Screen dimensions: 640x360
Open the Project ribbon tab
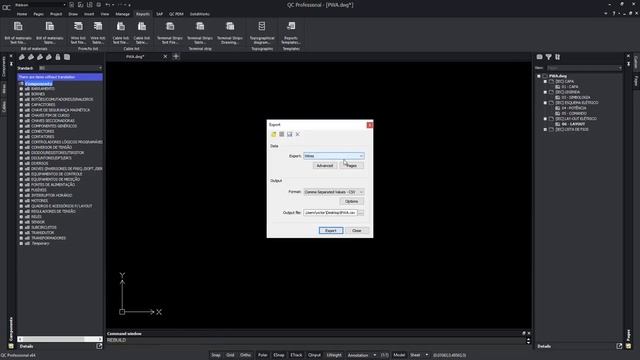[56, 14]
